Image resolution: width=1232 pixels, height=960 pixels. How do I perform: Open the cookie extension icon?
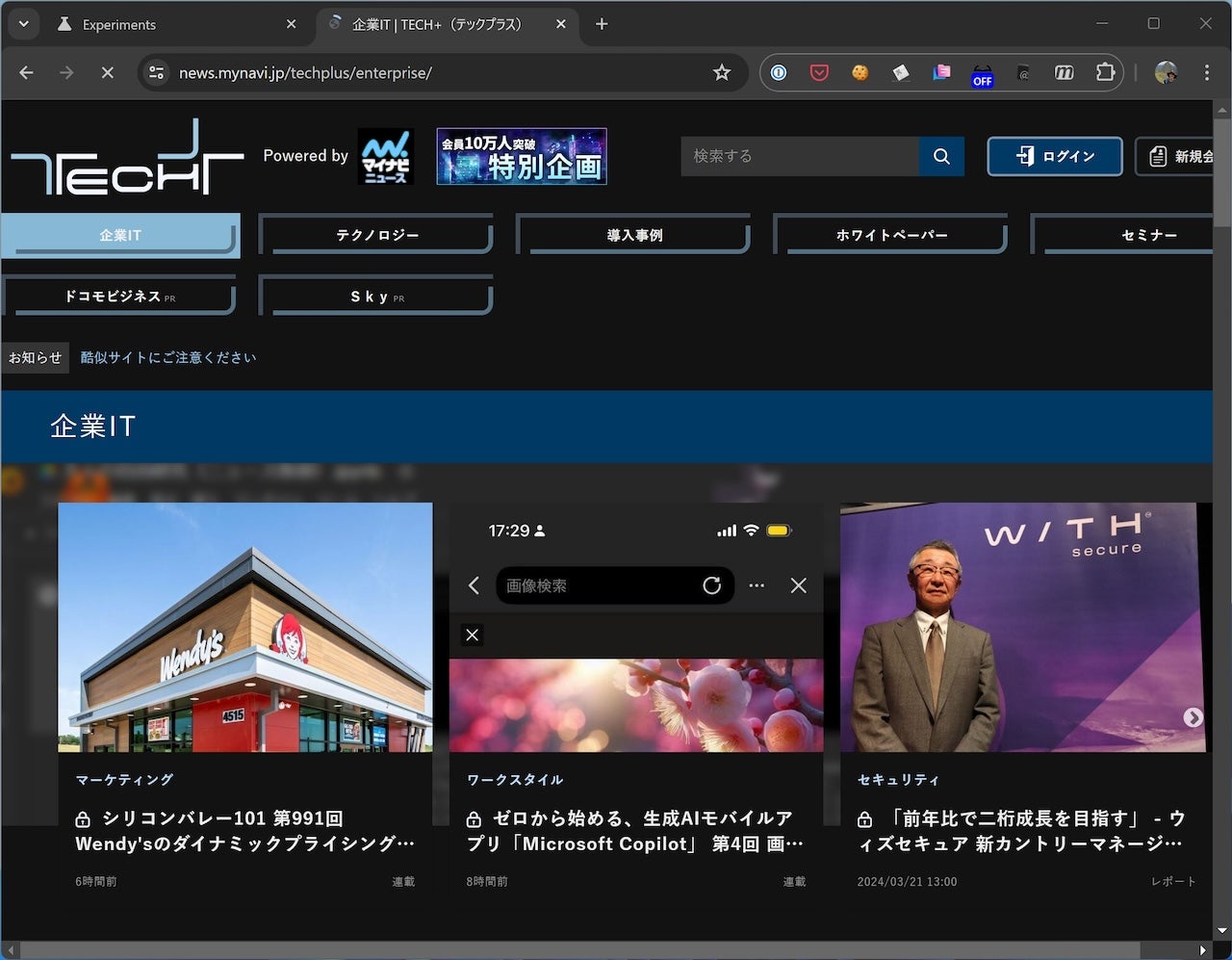[x=860, y=72]
